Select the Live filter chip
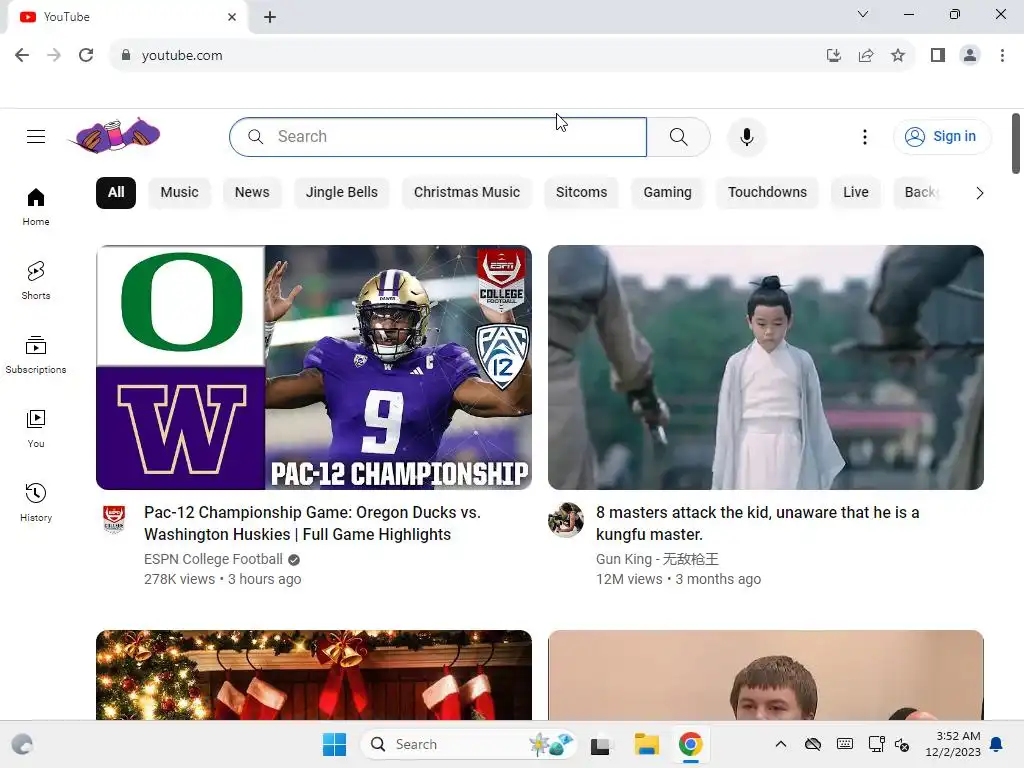Screen dimensions: 1024x768 (856, 193)
